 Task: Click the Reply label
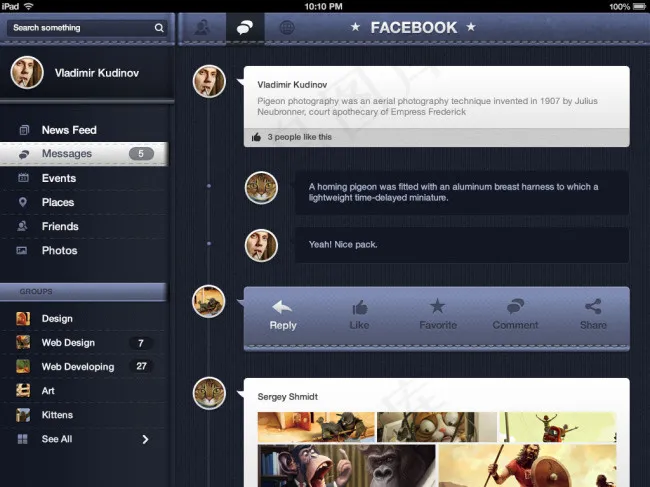(x=283, y=325)
